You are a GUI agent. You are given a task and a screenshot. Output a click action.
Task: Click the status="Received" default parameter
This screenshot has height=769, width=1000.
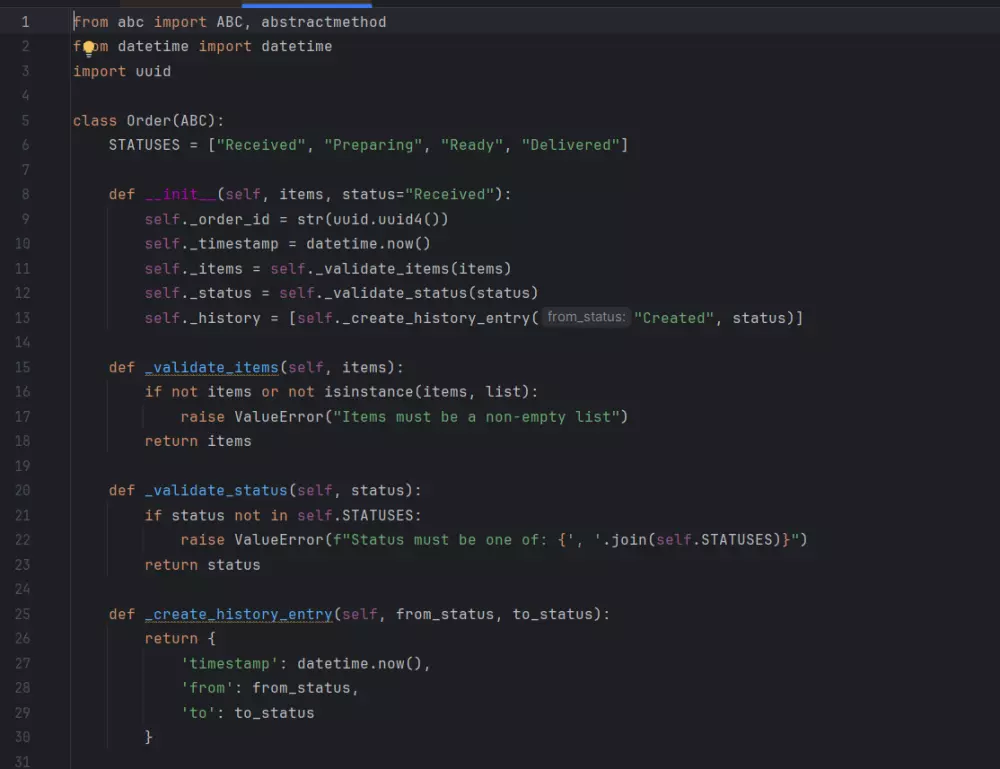[418, 194]
